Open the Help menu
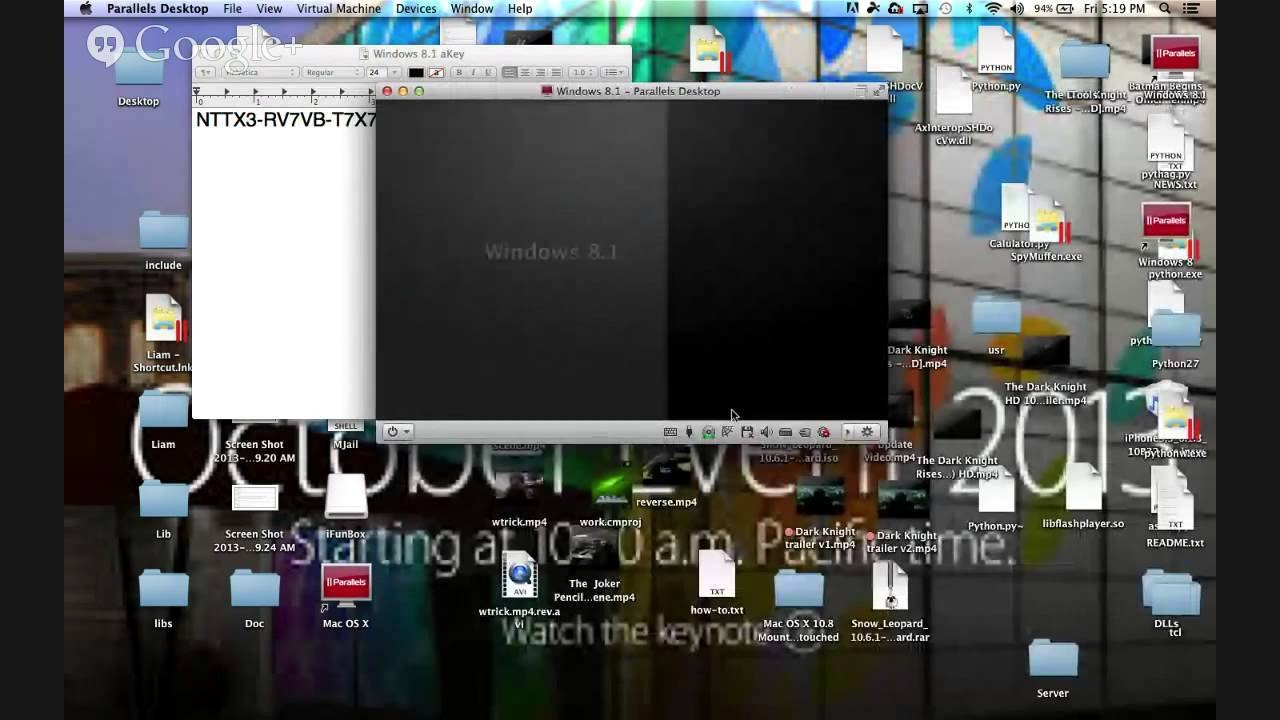Image resolution: width=1280 pixels, height=720 pixels. 520,8
